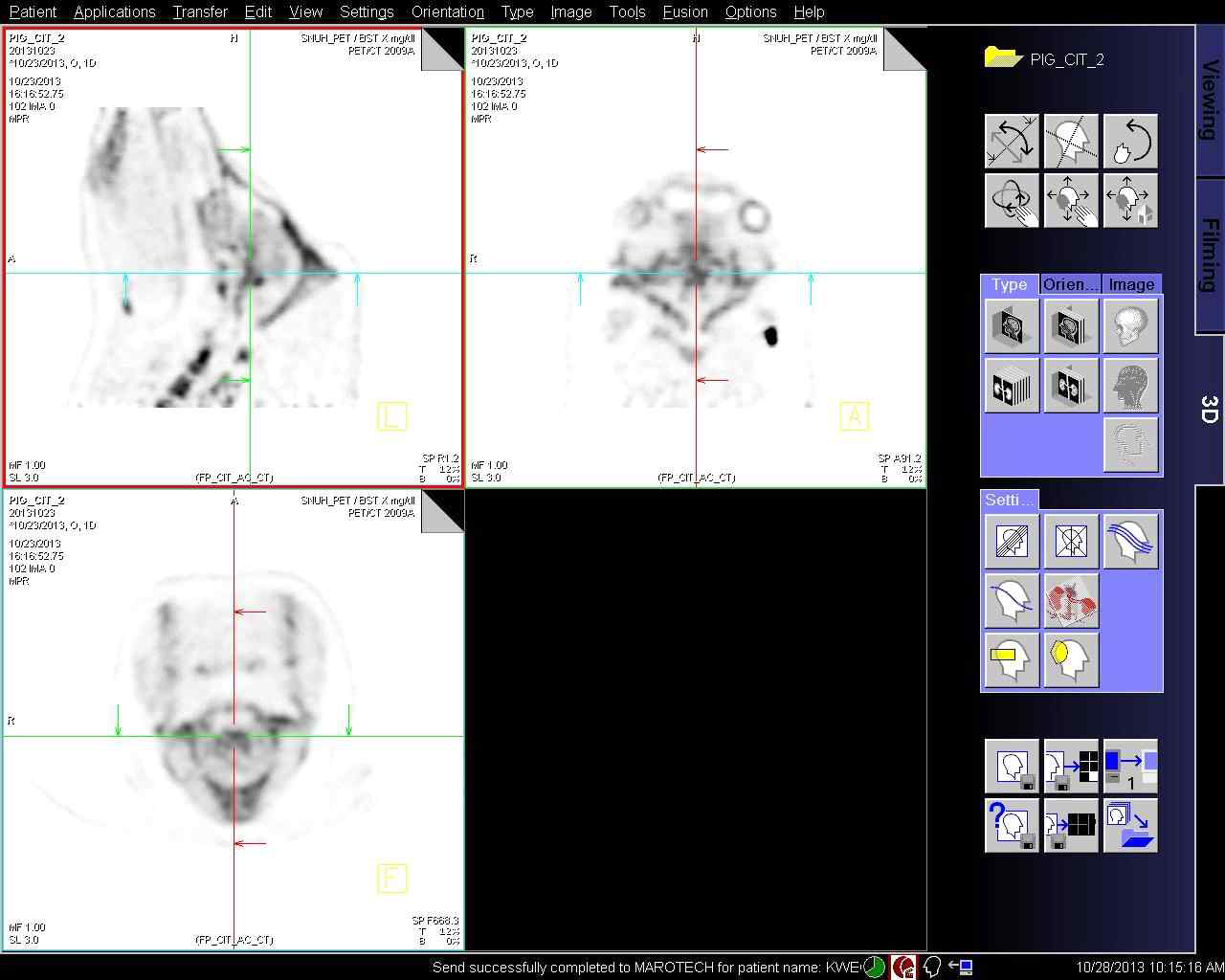Switch to the Filming task card tab
Image resolution: width=1225 pixels, height=980 pixels.
pos(1210,256)
